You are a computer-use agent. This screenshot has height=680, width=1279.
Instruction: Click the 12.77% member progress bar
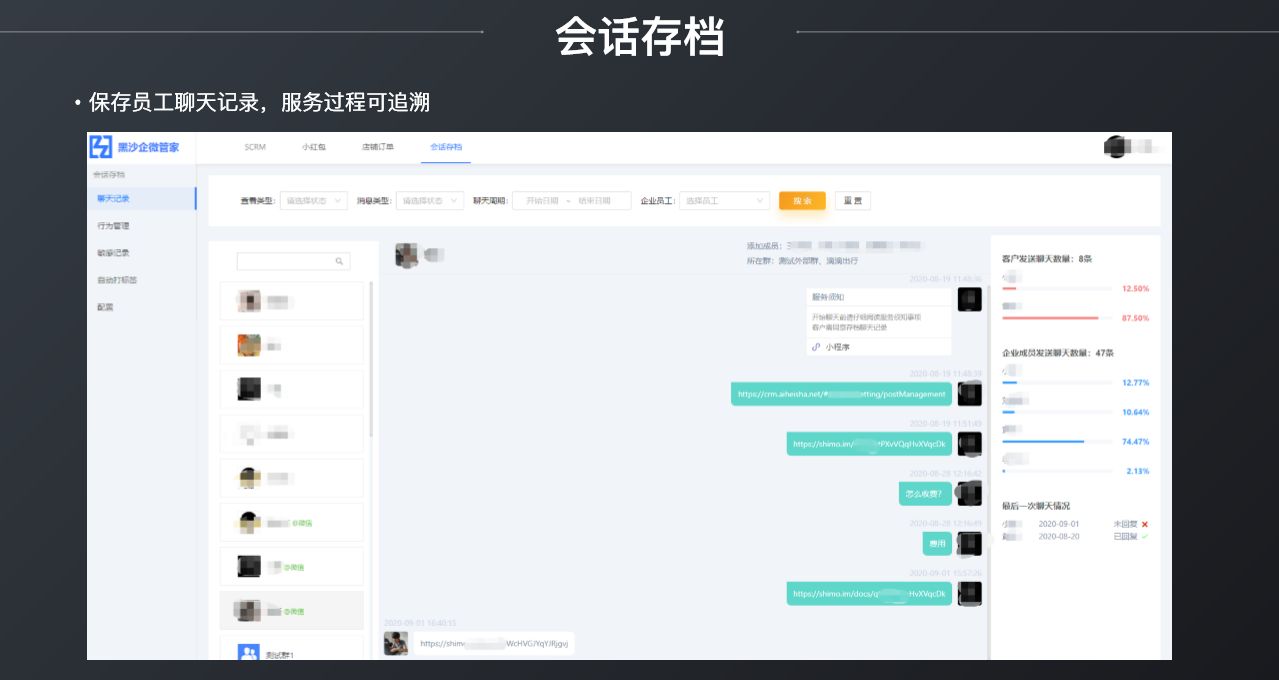[1057, 382]
